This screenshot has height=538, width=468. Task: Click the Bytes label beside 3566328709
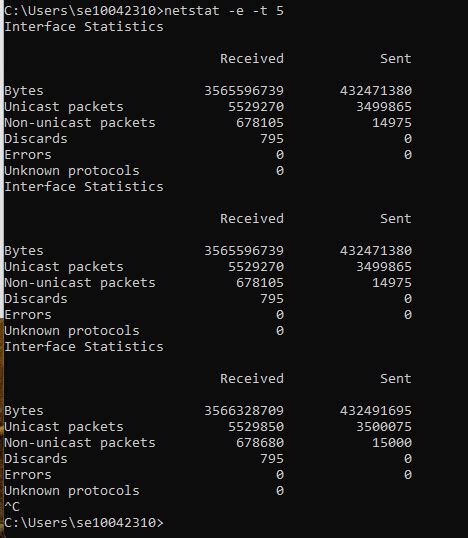click(x=24, y=411)
